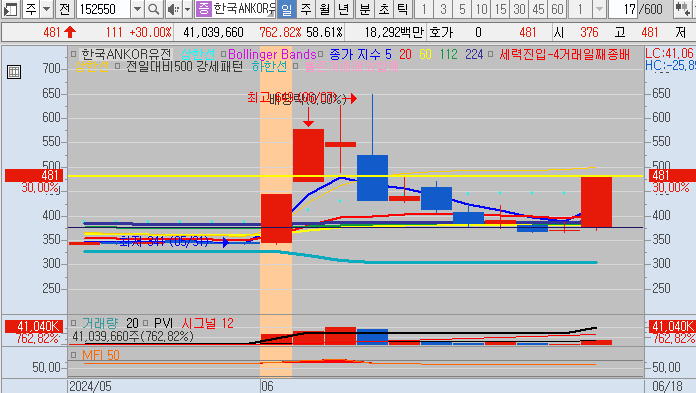
Task: Click the speaker sound icon
Action: pos(173,9)
